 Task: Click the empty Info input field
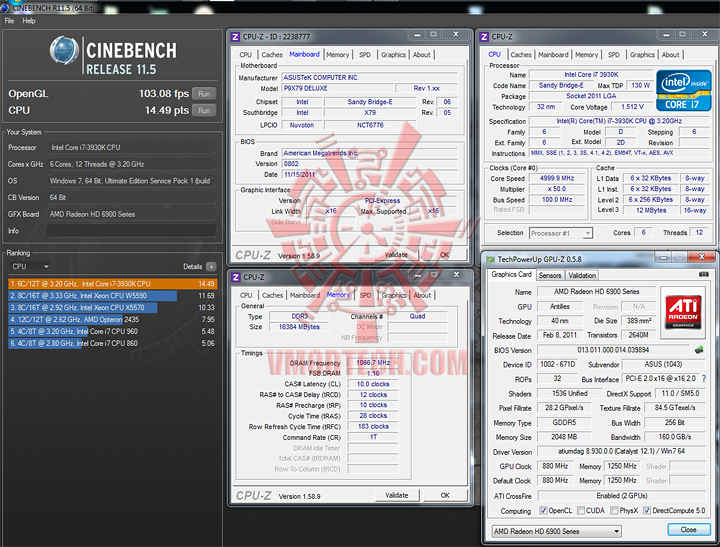tap(131, 231)
